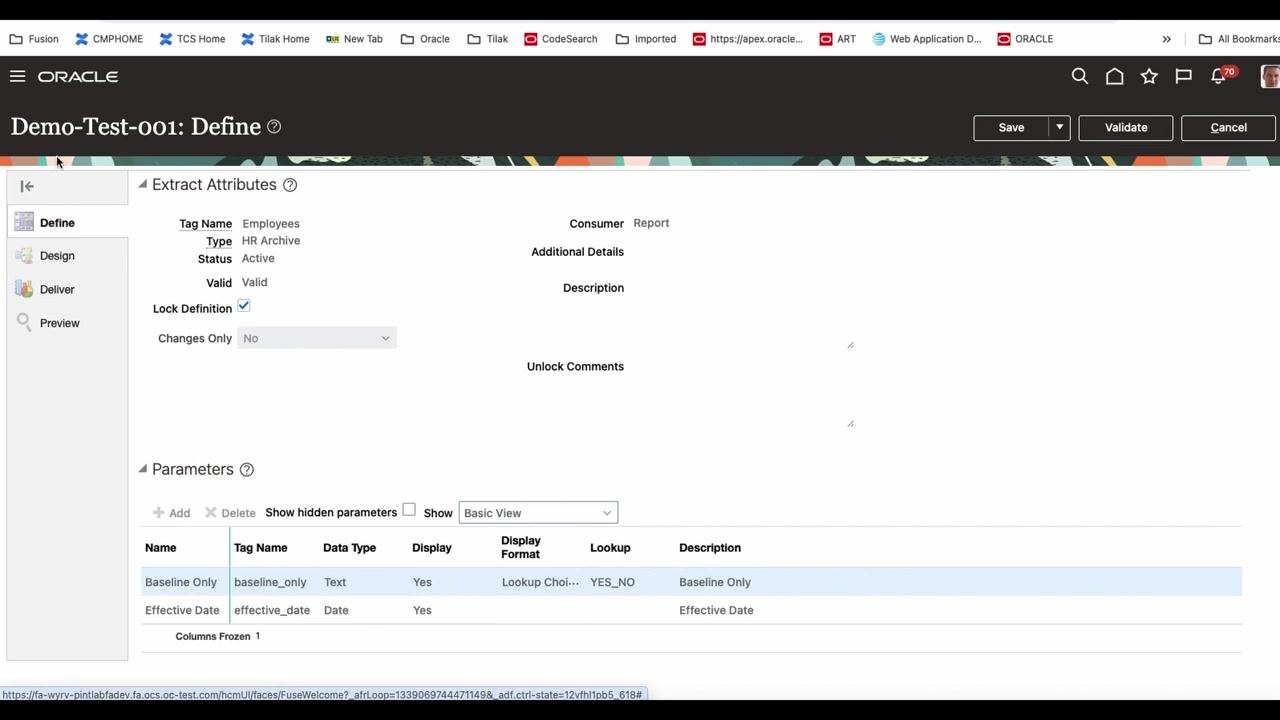Open the hamburger navigator menu
The width and height of the screenshot is (1280, 720).
click(17, 76)
